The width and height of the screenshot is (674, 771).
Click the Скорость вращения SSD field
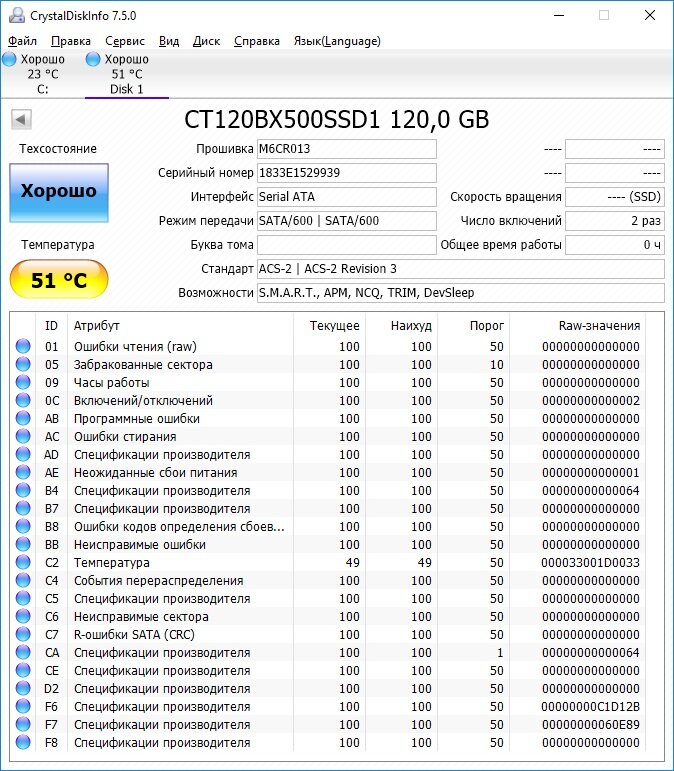[615, 197]
